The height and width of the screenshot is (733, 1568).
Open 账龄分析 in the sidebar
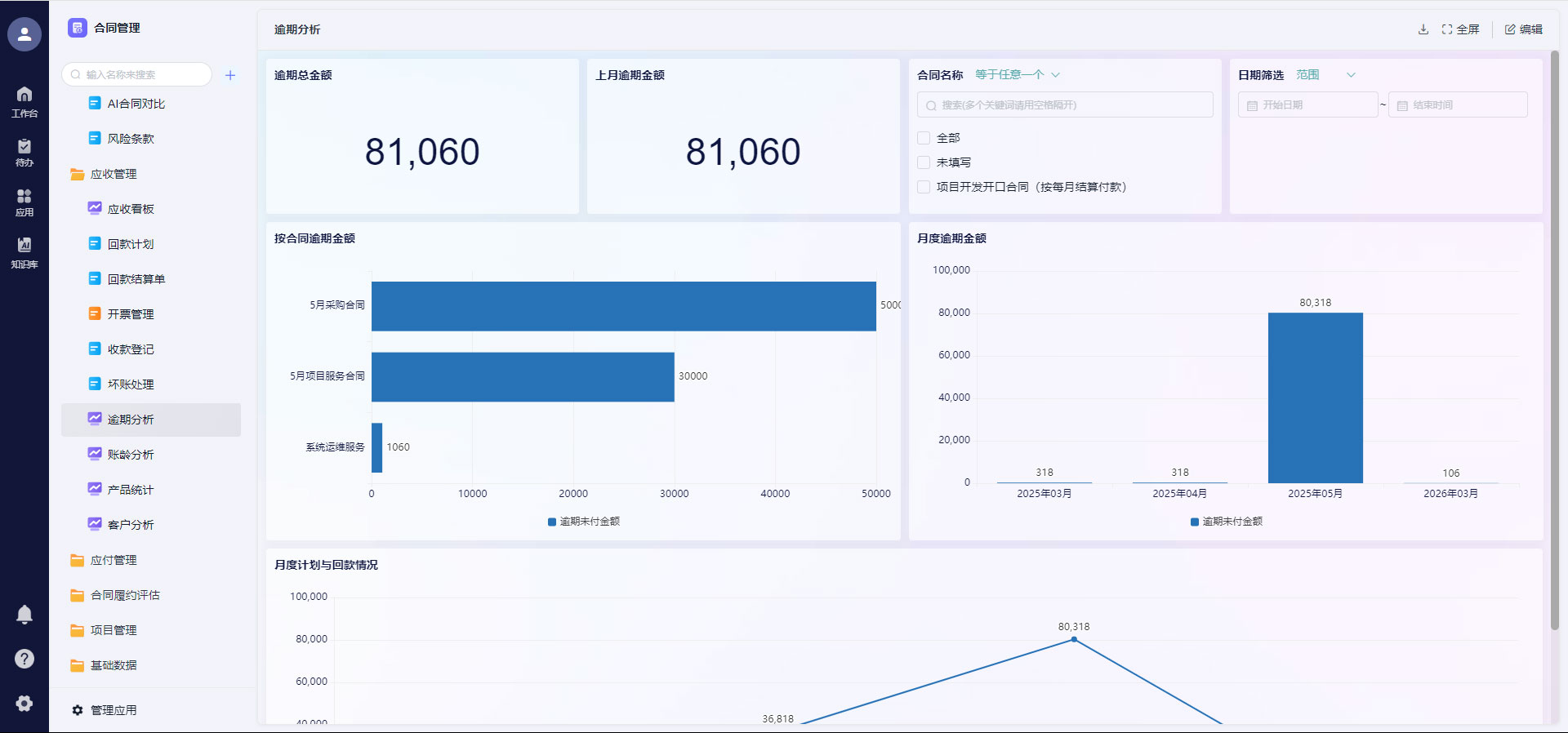[131, 455]
